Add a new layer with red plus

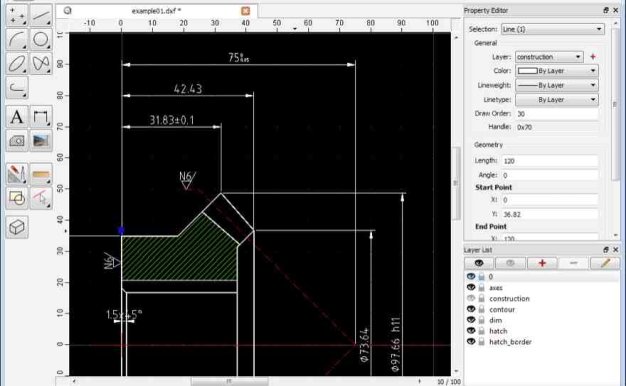point(542,263)
